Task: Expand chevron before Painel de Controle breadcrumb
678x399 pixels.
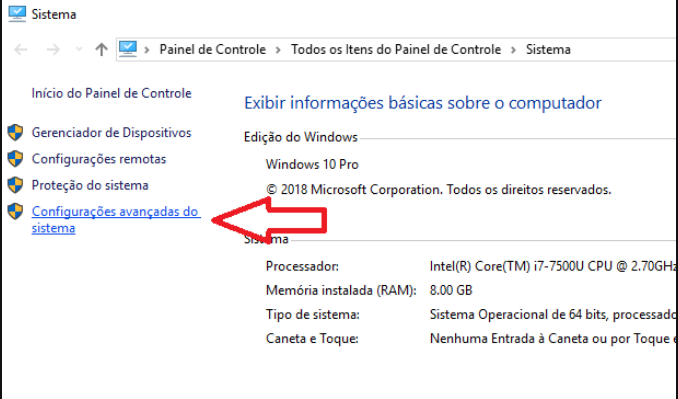Action: (147, 50)
